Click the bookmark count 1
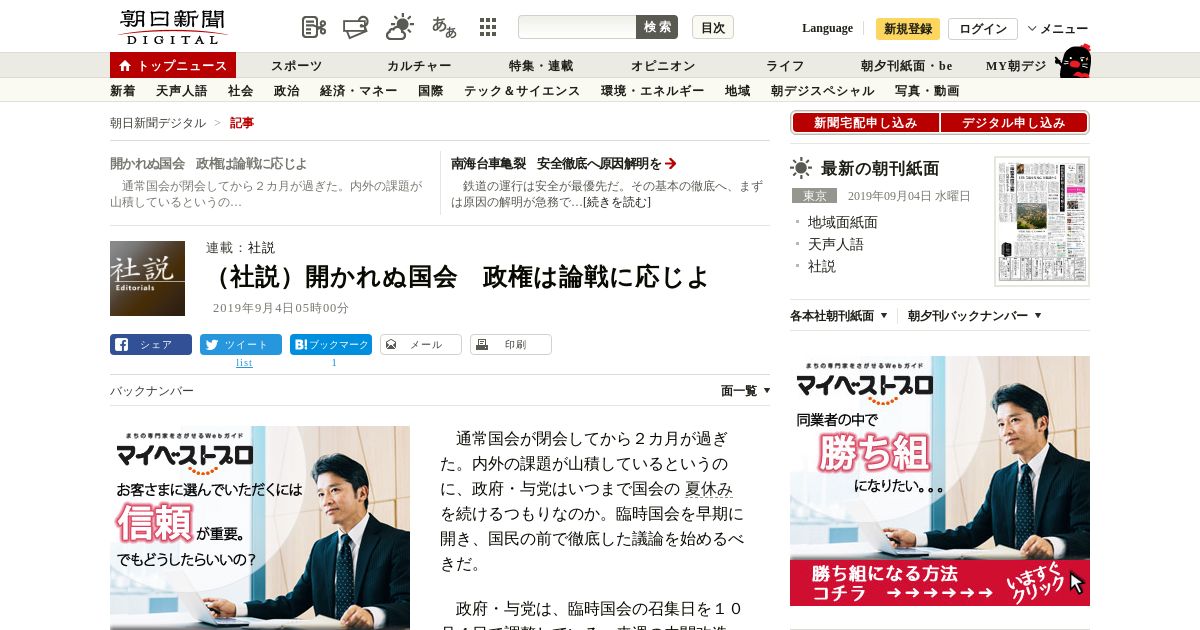The width and height of the screenshot is (1200, 630). (x=334, y=363)
